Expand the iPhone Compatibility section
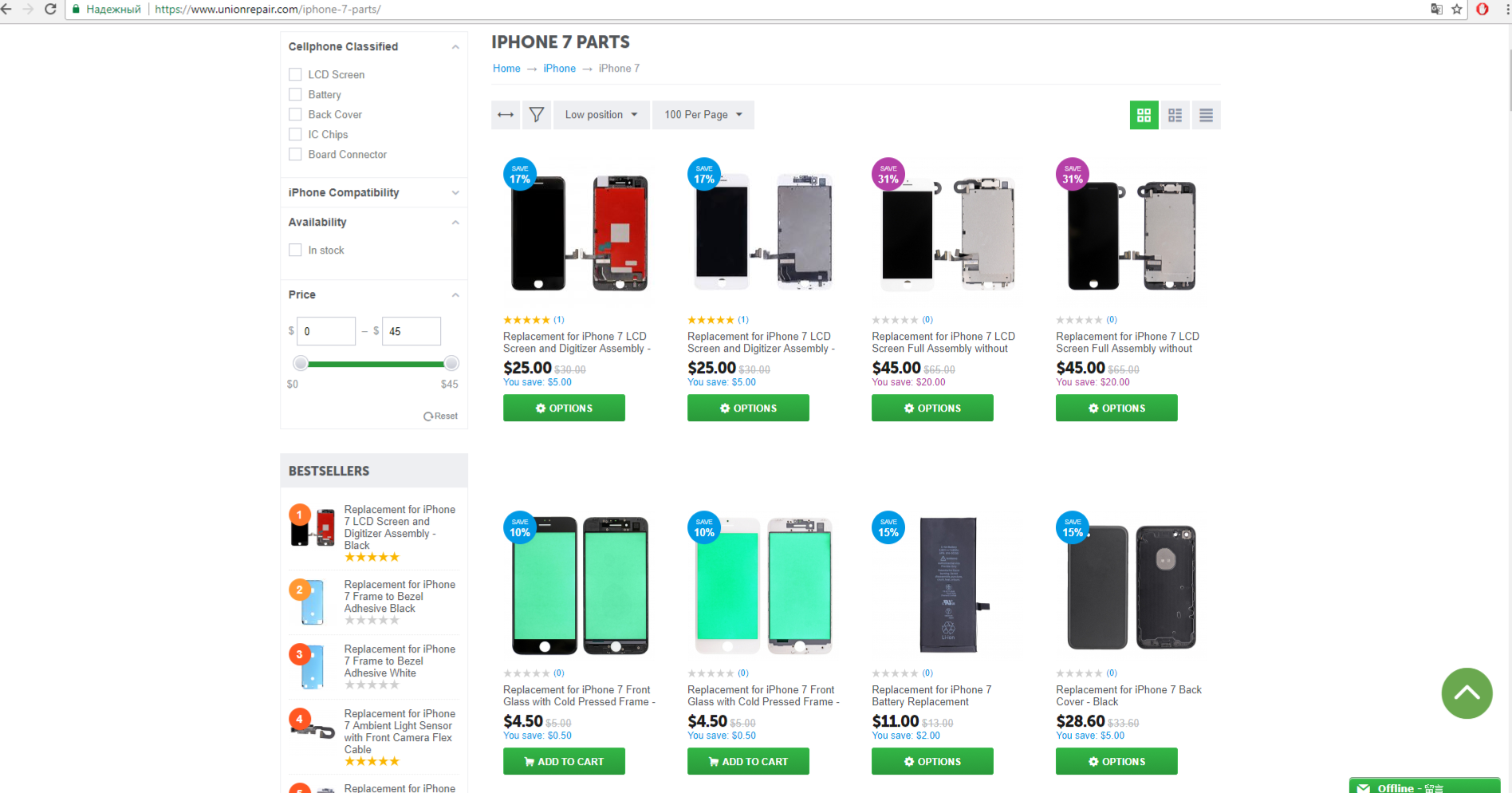This screenshot has width=1512, height=793. tap(373, 192)
